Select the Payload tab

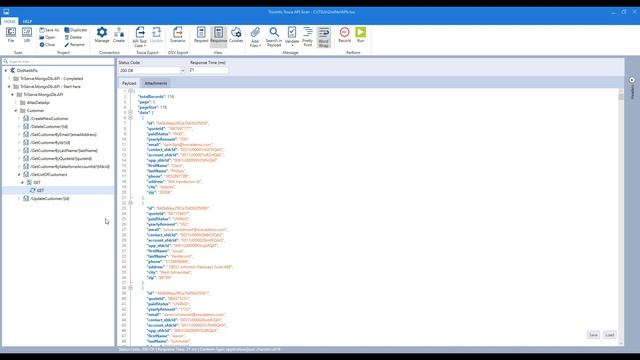click(x=129, y=83)
